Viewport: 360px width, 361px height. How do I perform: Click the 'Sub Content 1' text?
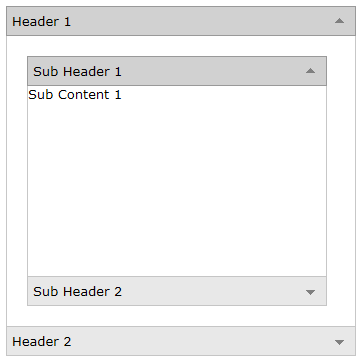point(75,95)
